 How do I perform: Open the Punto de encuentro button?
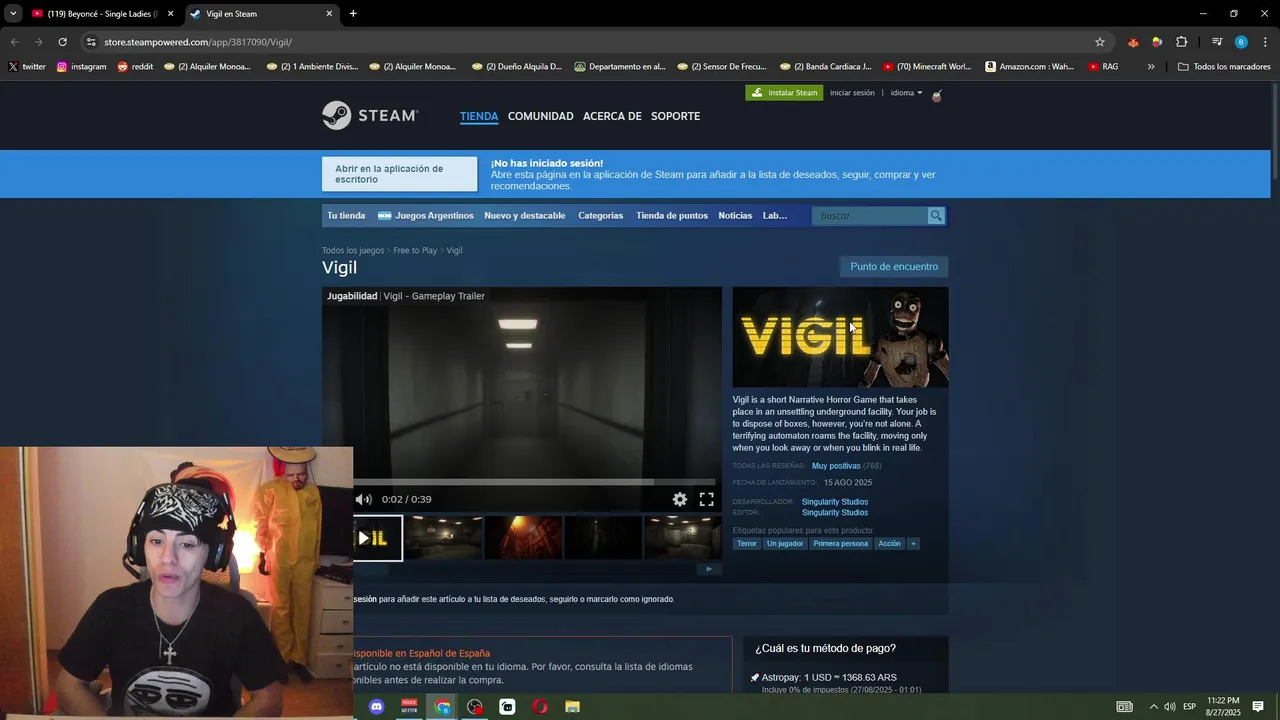(x=894, y=267)
